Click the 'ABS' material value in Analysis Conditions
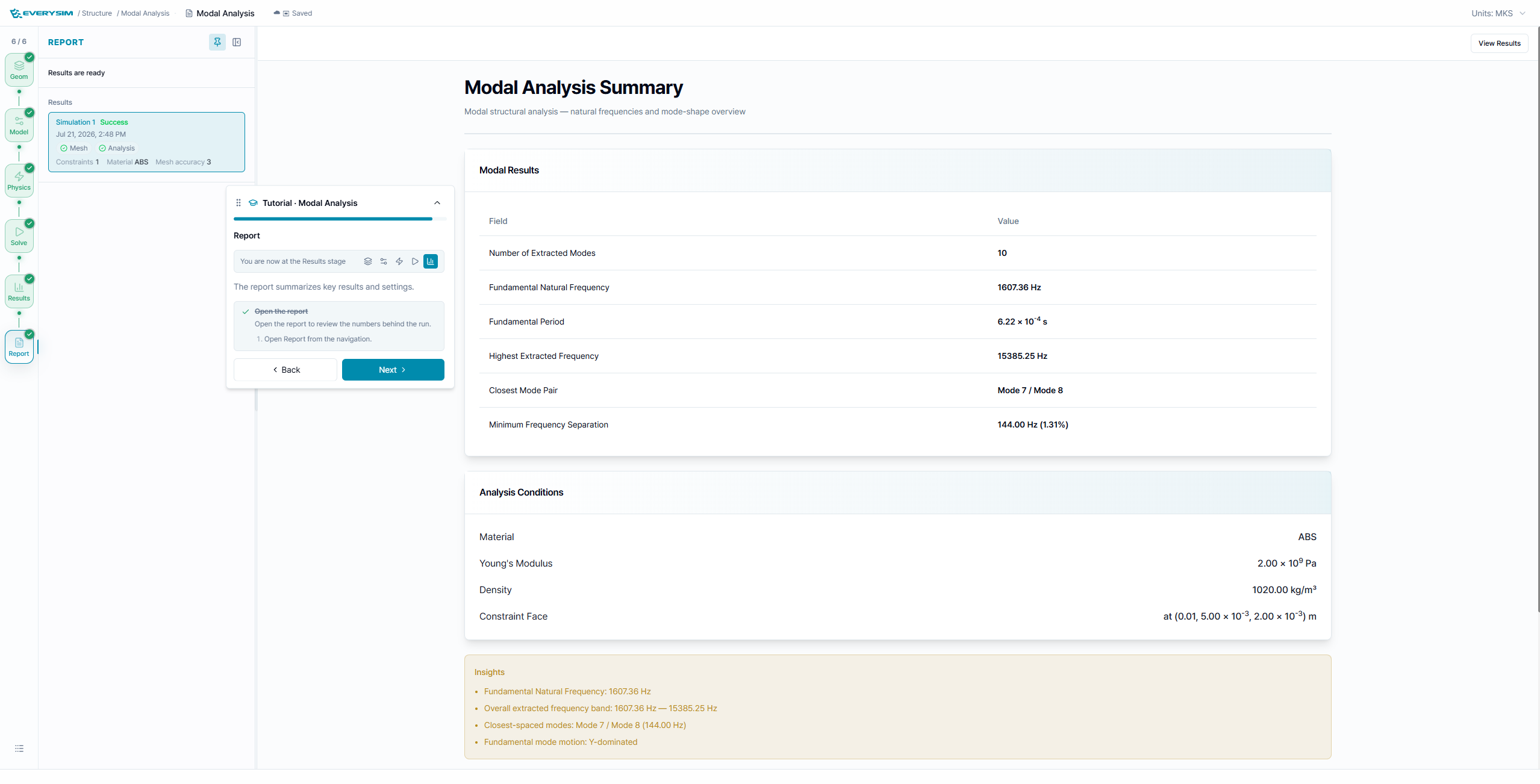Viewport: 1540px width, 784px height. (x=1307, y=537)
